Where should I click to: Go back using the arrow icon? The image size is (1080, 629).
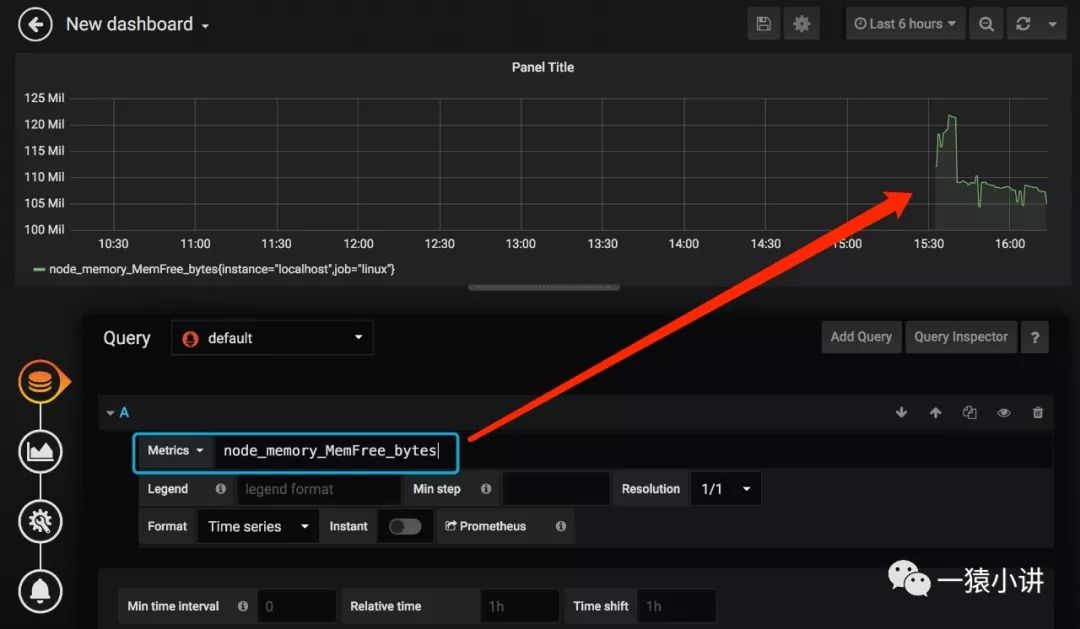coord(35,25)
